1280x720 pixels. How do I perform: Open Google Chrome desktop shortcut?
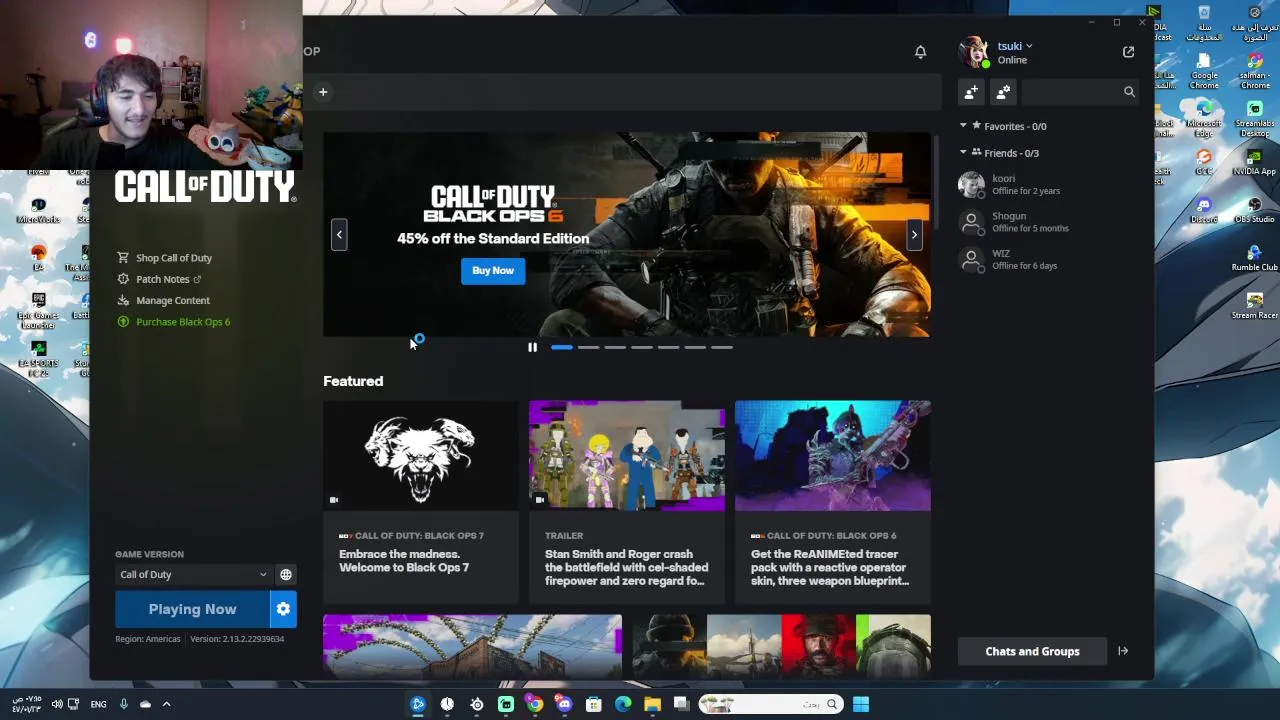pos(1204,70)
